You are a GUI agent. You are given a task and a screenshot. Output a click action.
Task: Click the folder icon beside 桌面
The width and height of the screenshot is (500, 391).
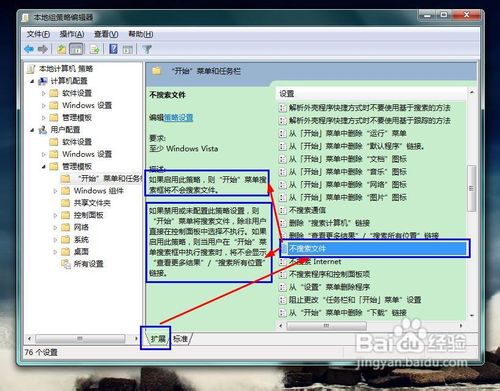point(66,252)
